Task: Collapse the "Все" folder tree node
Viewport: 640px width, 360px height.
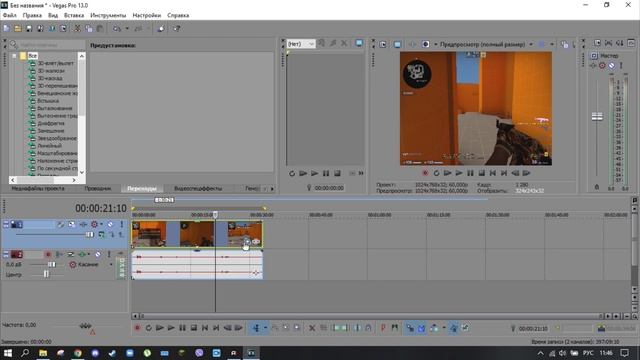Action: [x=14, y=56]
